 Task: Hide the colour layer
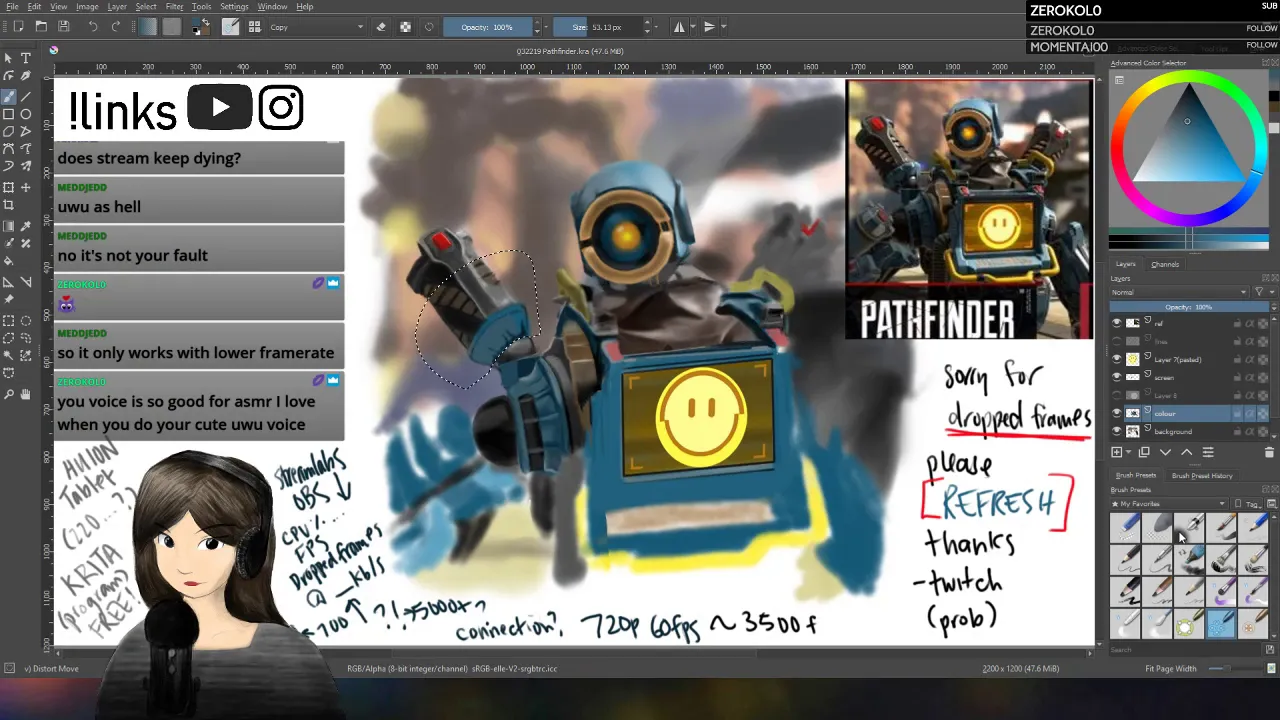point(1116,413)
